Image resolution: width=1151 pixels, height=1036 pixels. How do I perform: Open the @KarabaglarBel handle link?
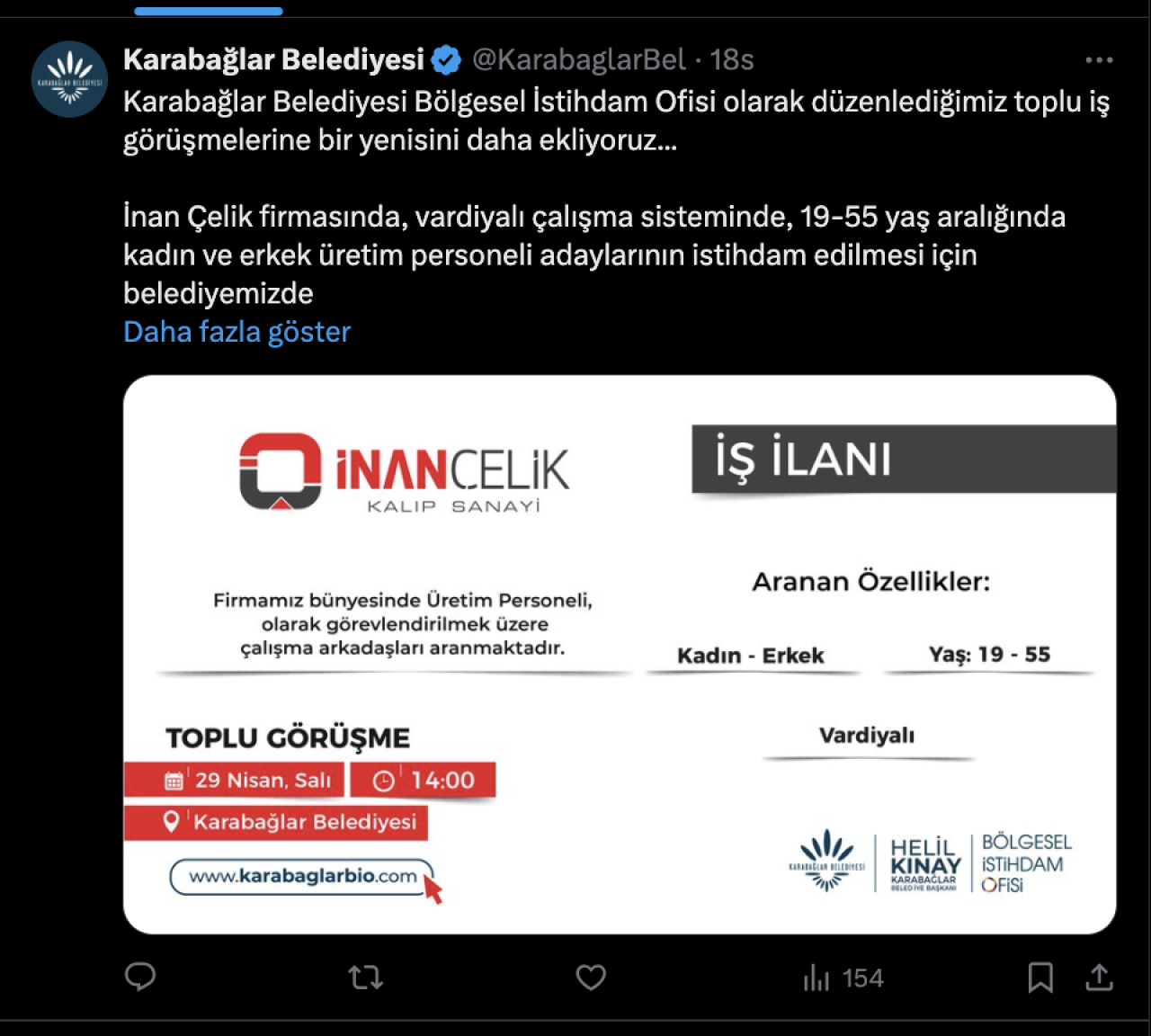[x=579, y=59]
